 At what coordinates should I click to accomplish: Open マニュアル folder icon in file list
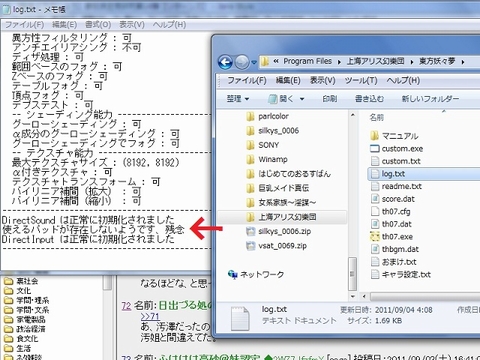pos(375,136)
